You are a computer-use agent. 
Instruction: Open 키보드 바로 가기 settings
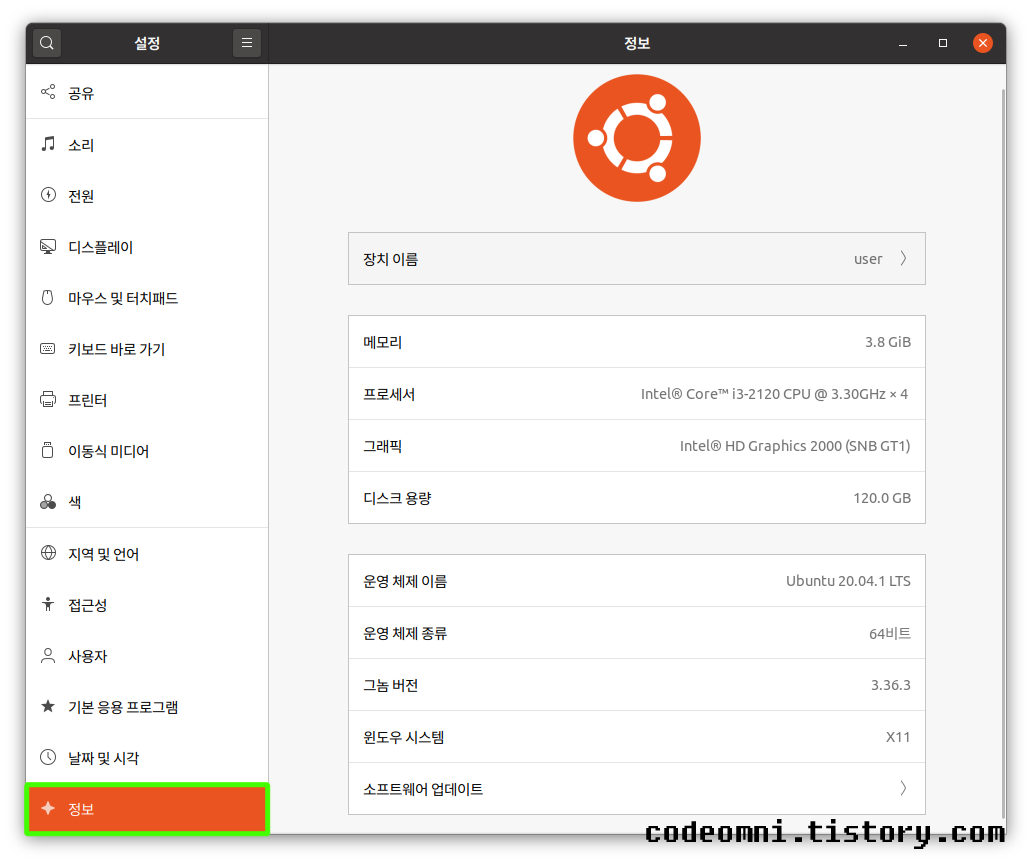[147, 349]
